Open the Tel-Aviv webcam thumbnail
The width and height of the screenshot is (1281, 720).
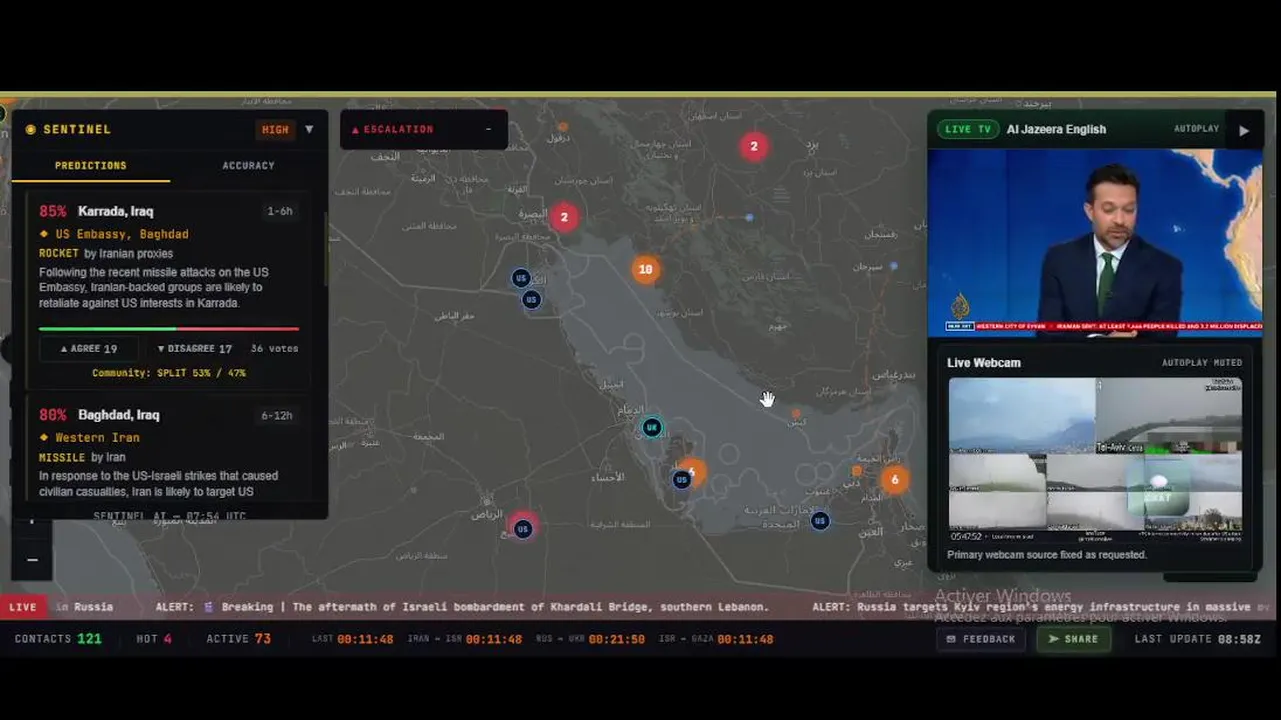coord(1169,415)
